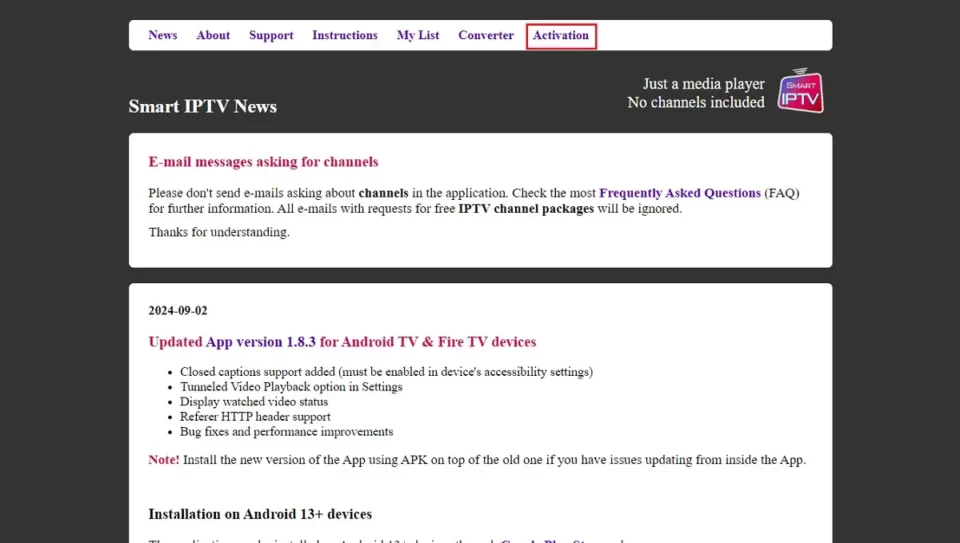This screenshot has width=960, height=543.
Task: Go to the About page
Action: click(x=213, y=36)
